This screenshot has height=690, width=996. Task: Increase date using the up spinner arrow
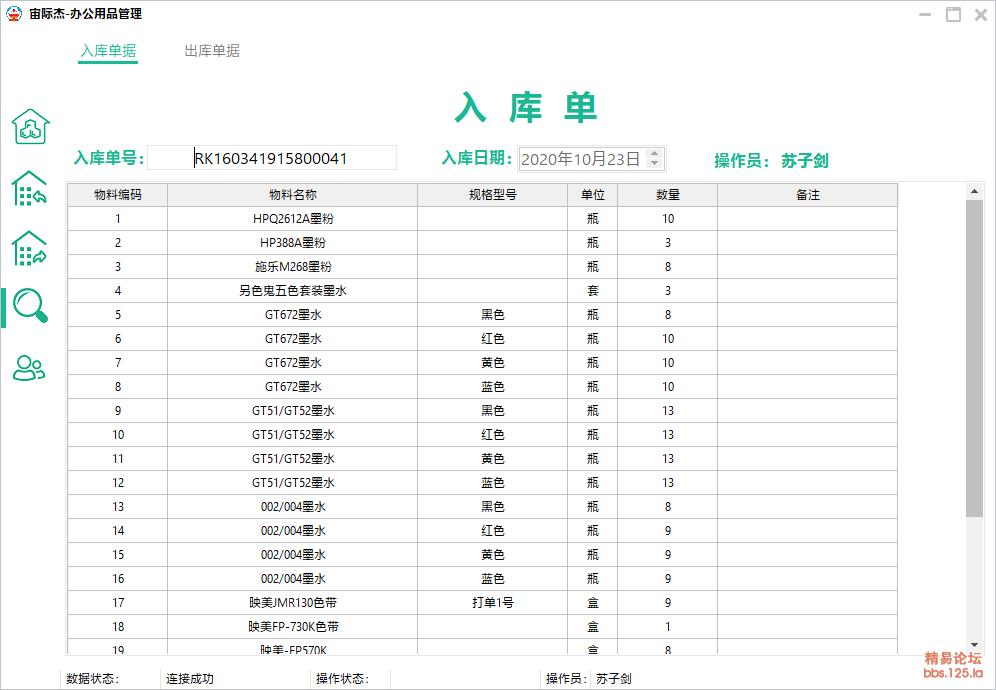tap(654, 153)
